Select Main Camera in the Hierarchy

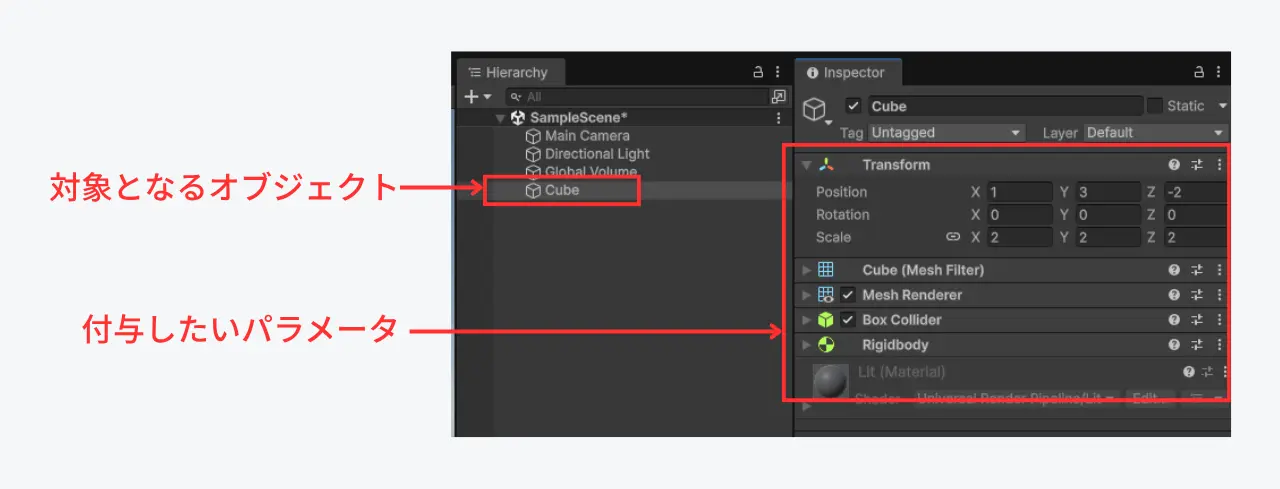point(586,136)
